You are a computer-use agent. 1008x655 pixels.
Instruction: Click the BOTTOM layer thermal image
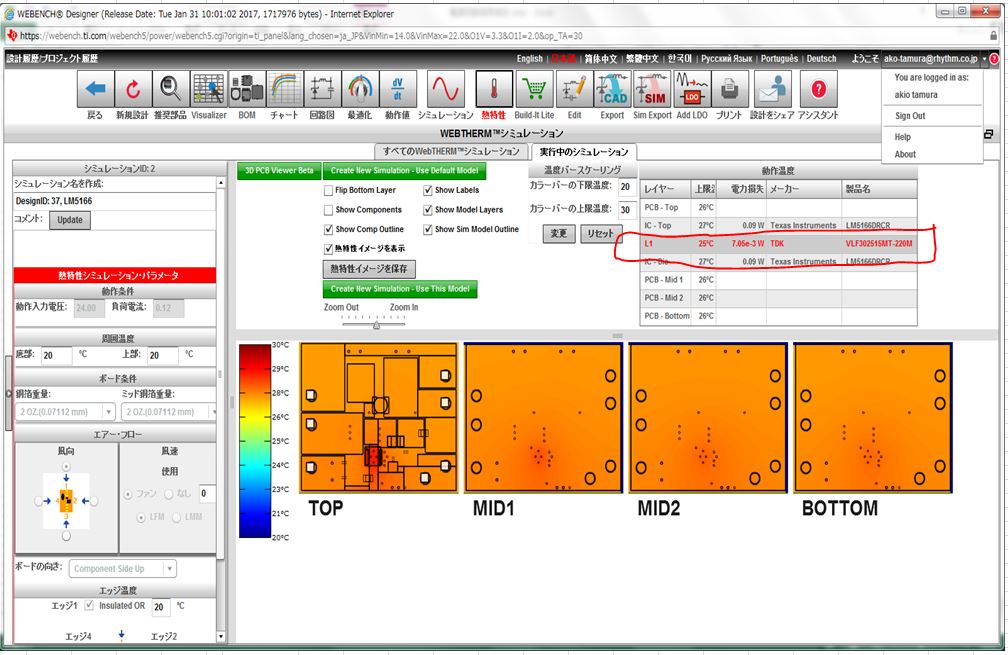(x=873, y=418)
